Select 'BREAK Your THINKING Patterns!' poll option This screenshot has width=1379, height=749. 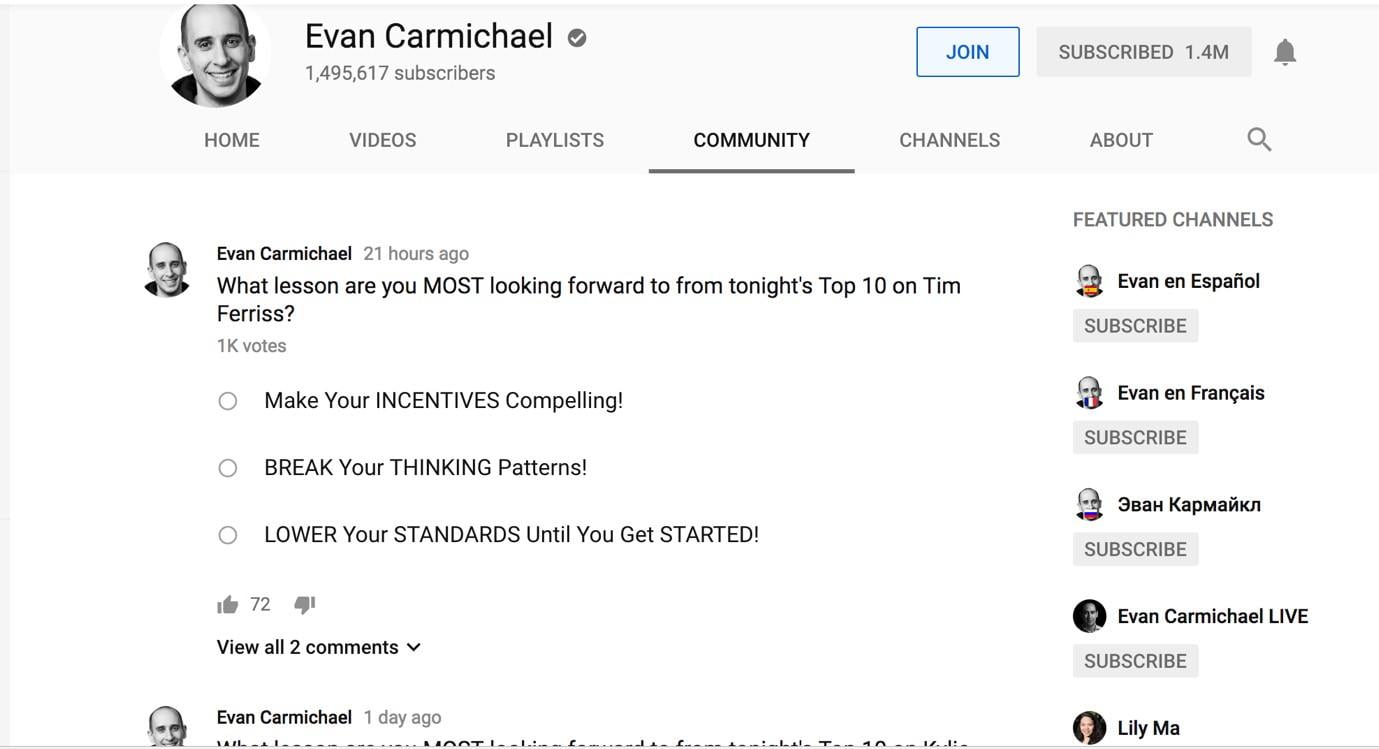pos(228,468)
